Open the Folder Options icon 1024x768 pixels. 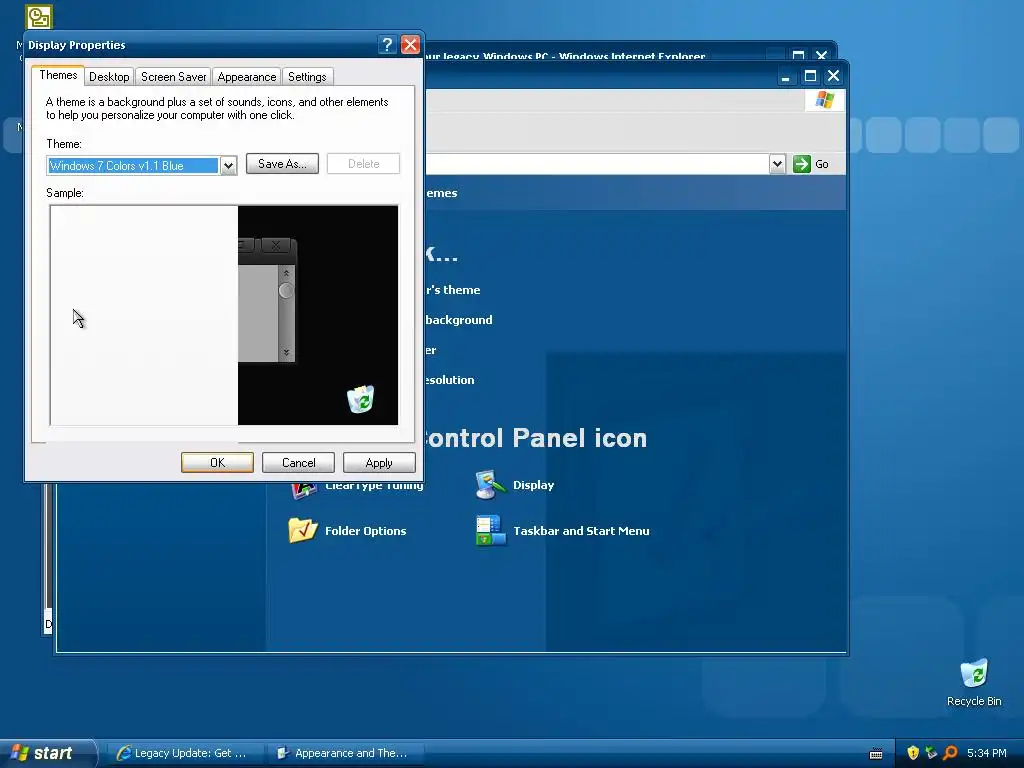(x=302, y=530)
